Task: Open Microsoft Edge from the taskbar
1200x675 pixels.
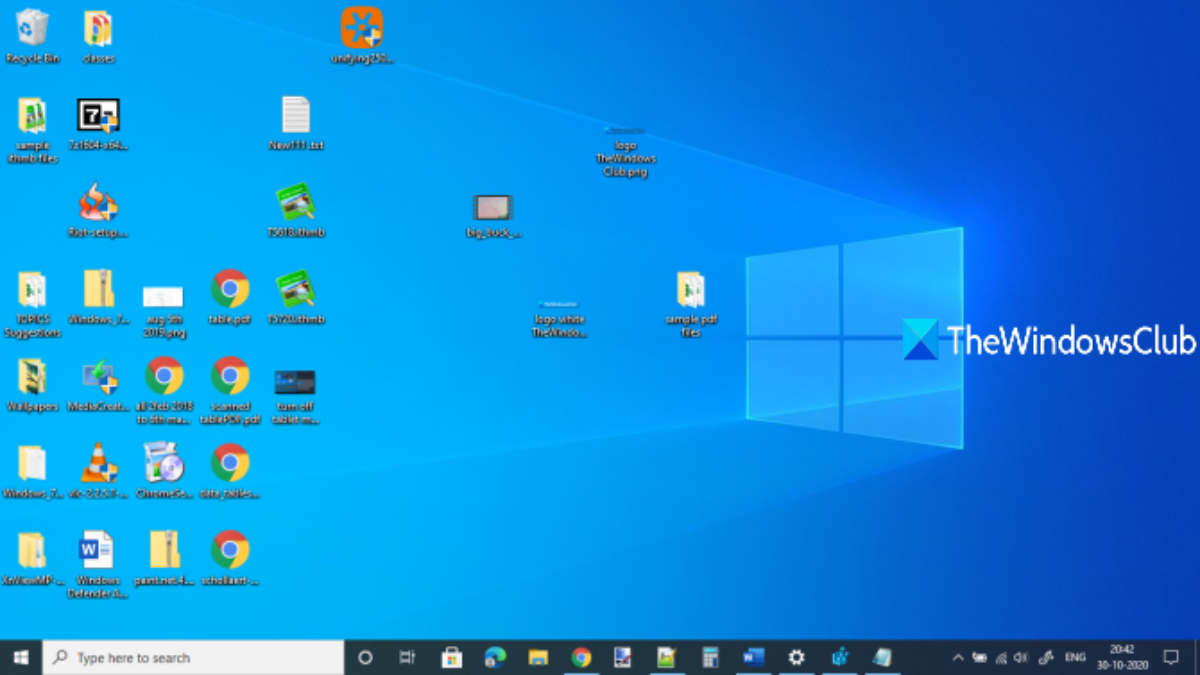Action: click(495, 657)
